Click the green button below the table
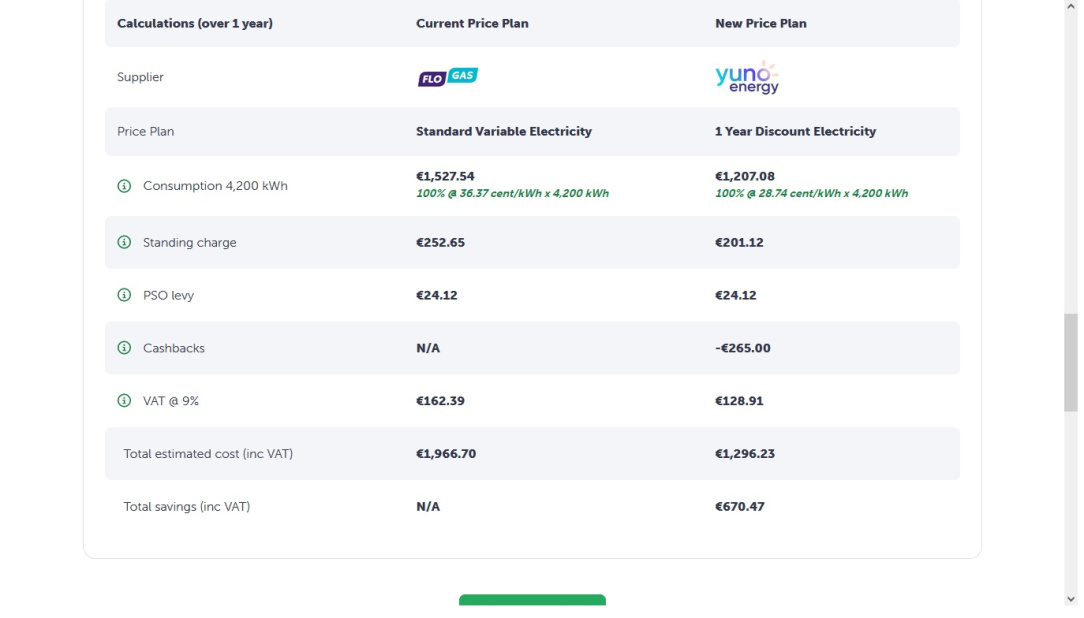1084x618 pixels. point(532,600)
